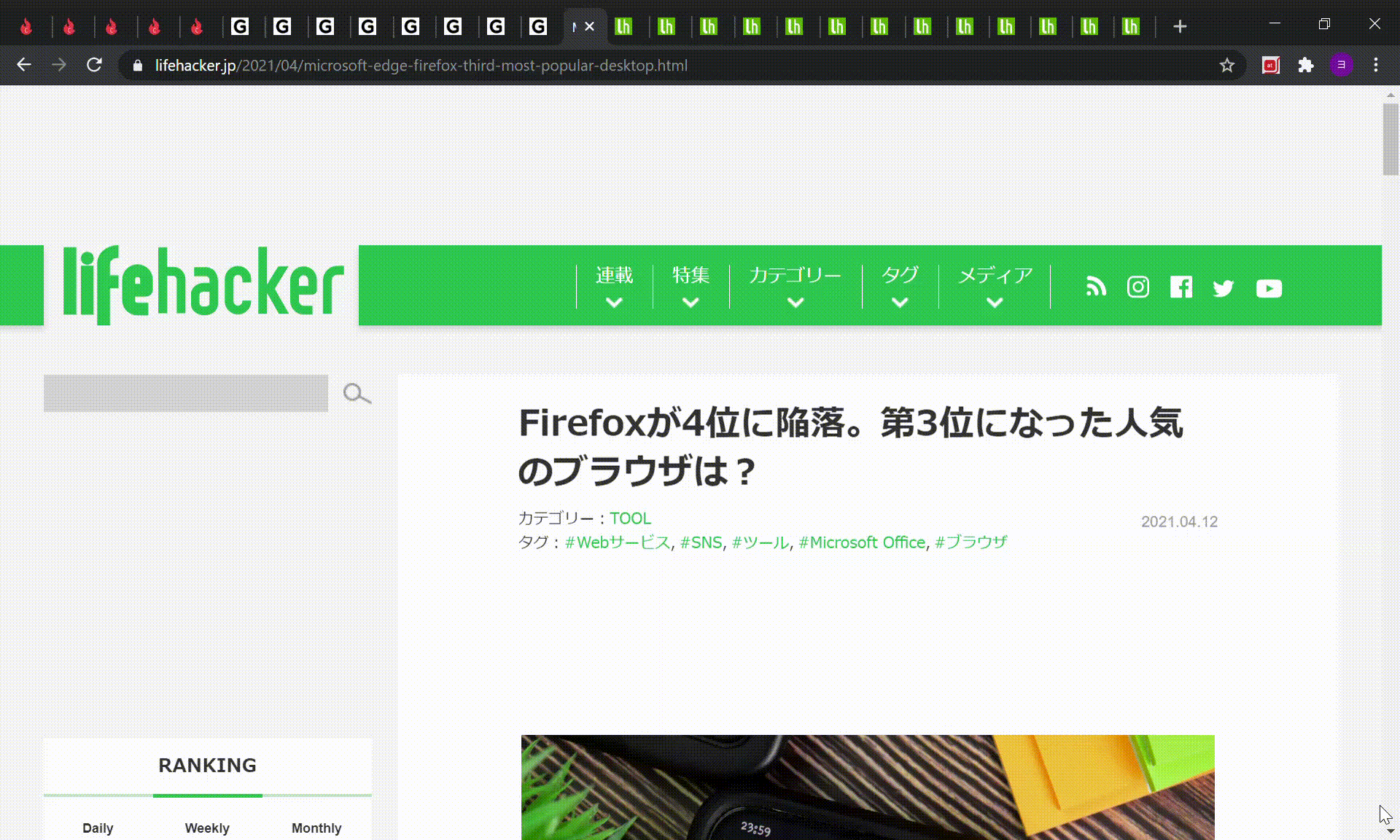Image resolution: width=1400 pixels, height=840 pixels.
Task: Open Chrome's three-dot menu
Action: pyautogui.click(x=1375, y=66)
